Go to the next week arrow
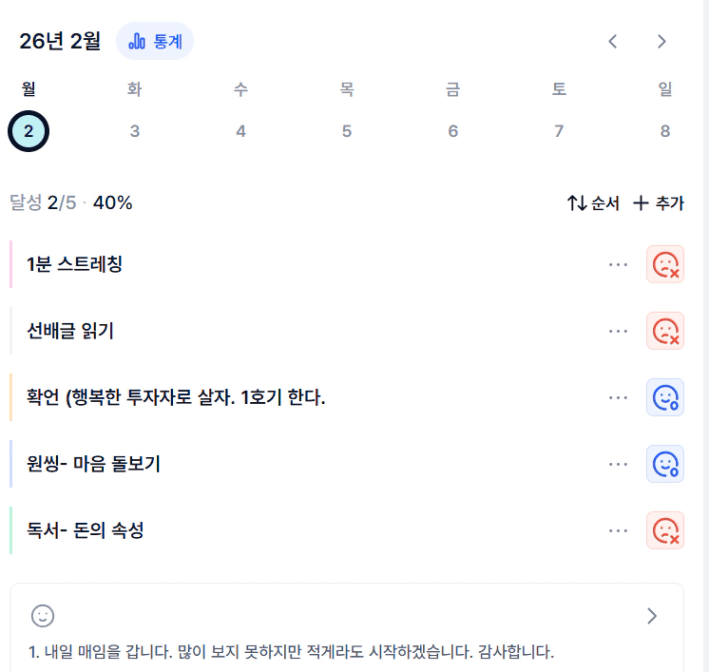Viewport: 709px width, 672px height. 661,42
